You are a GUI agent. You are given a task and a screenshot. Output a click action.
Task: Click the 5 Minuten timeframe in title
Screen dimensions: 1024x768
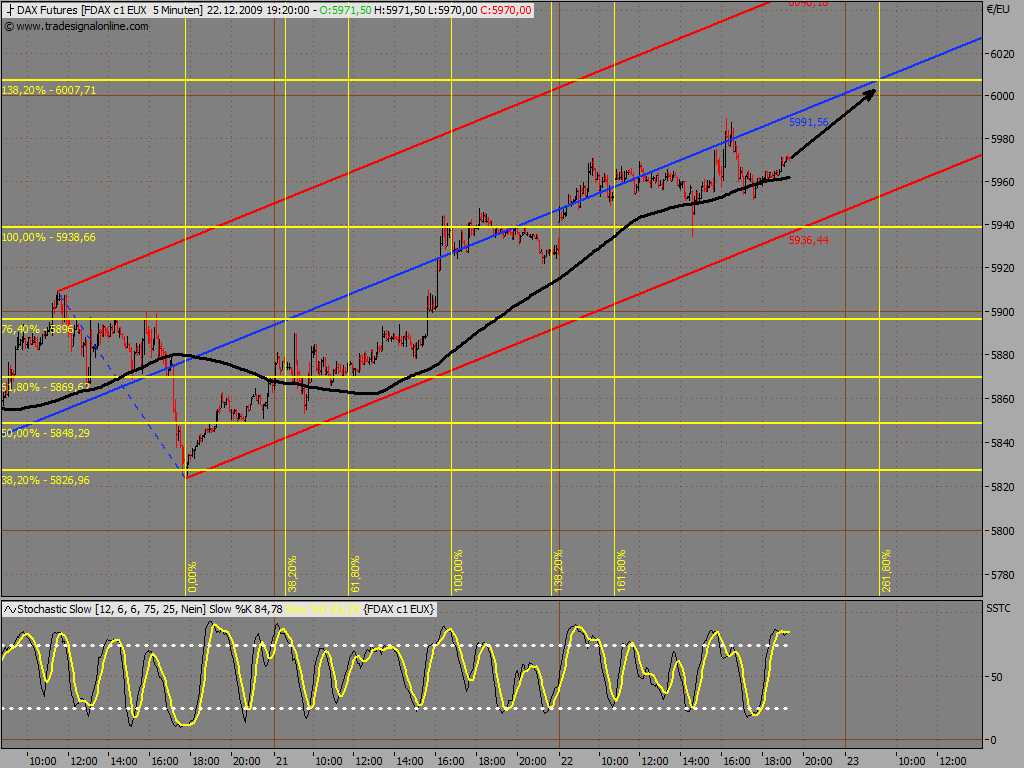point(178,10)
